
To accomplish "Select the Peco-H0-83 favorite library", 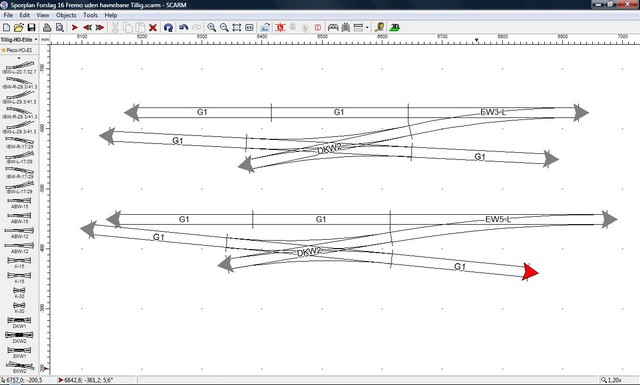I will [x=19, y=50].
